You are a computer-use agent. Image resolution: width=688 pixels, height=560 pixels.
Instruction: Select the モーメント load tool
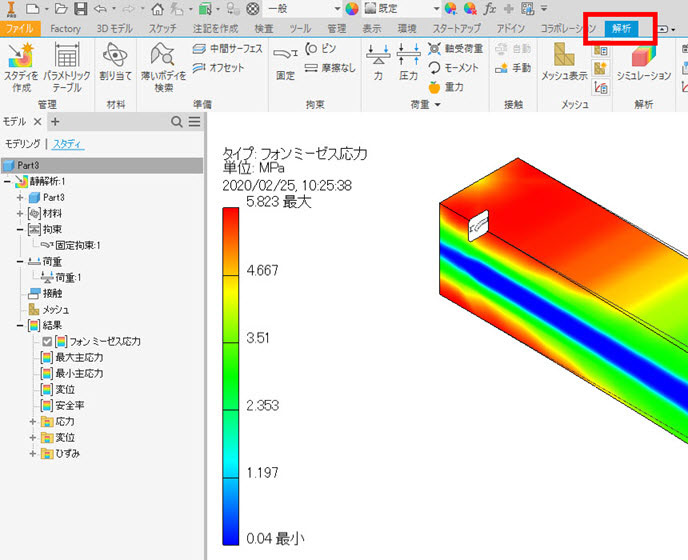tap(453, 68)
